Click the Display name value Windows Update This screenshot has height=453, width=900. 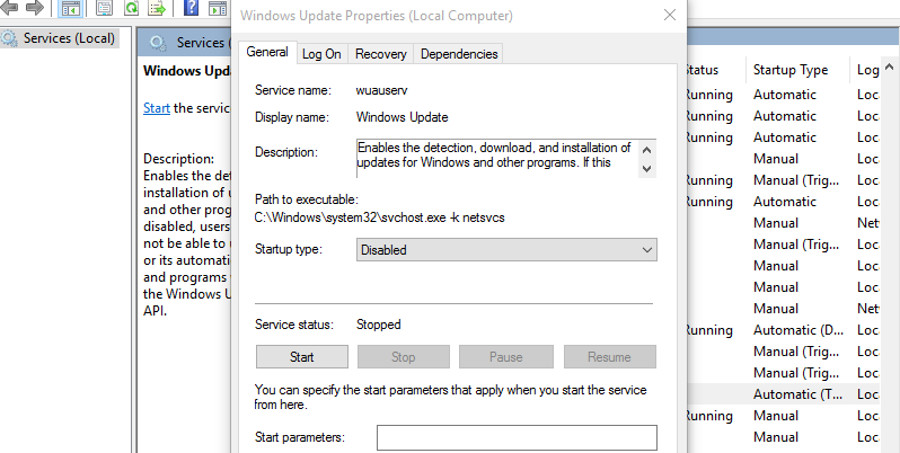coord(402,118)
